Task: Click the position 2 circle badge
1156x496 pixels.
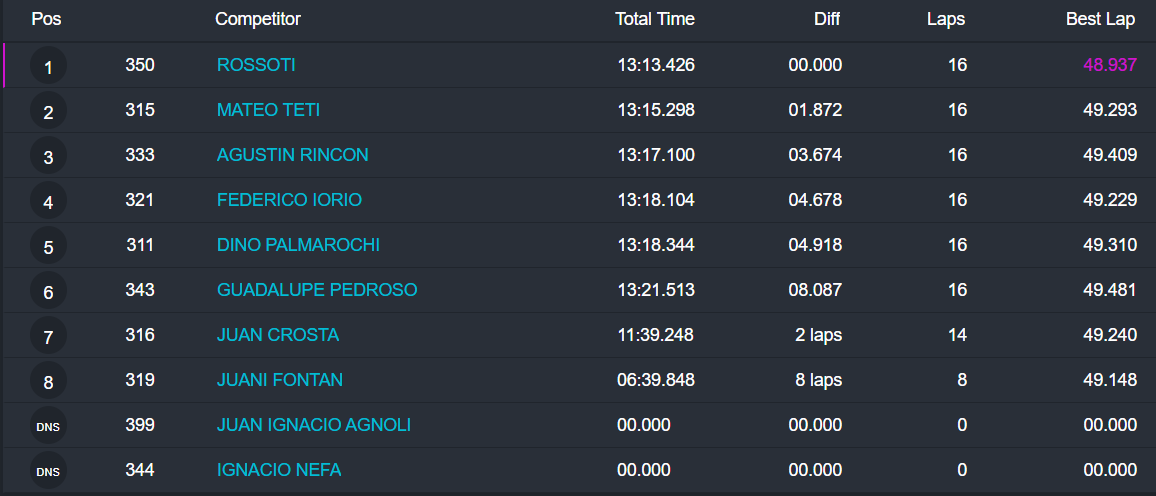Action: pyautogui.click(x=48, y=112)
